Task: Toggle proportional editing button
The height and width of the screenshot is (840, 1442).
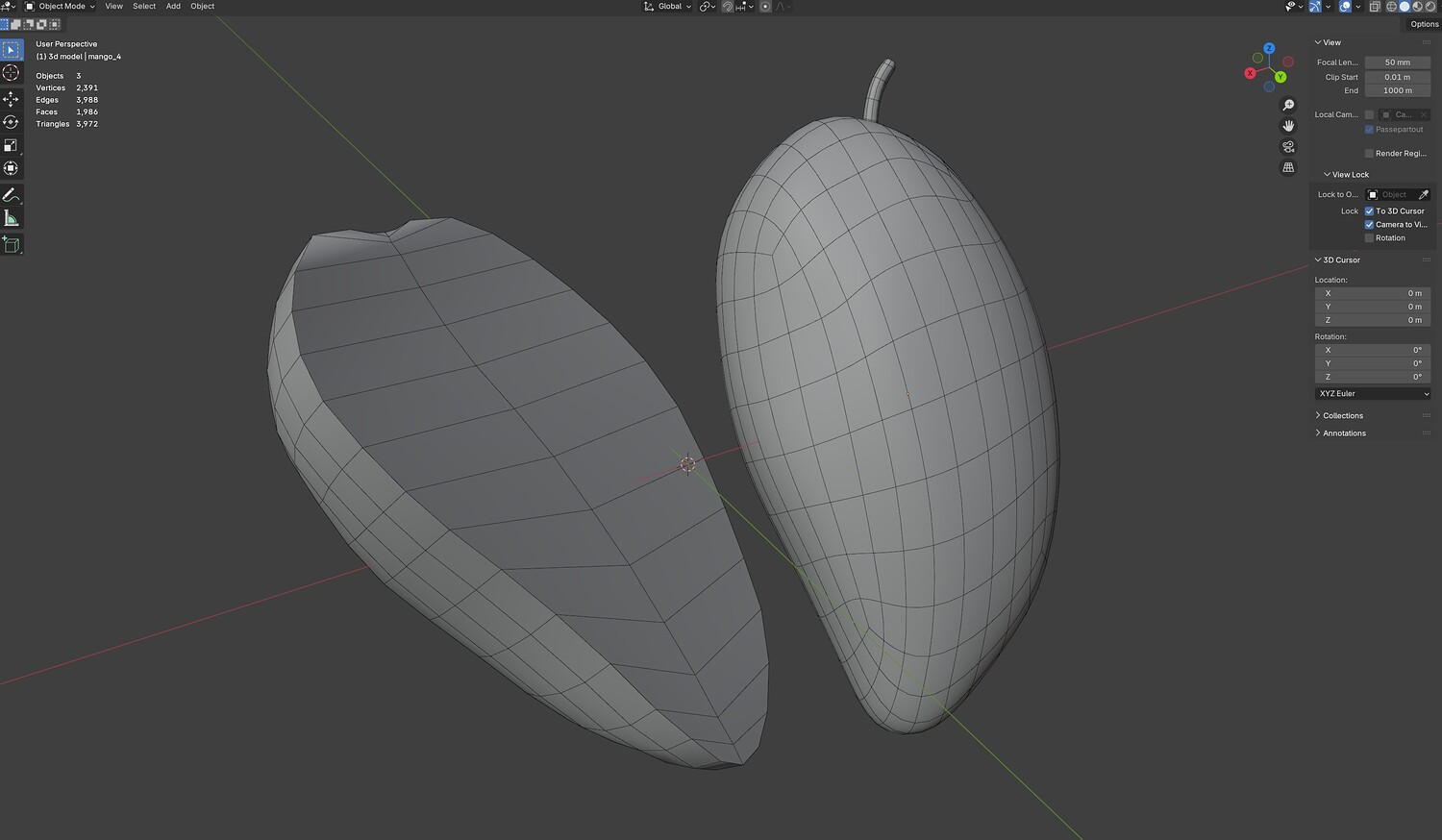Action: 765,7
